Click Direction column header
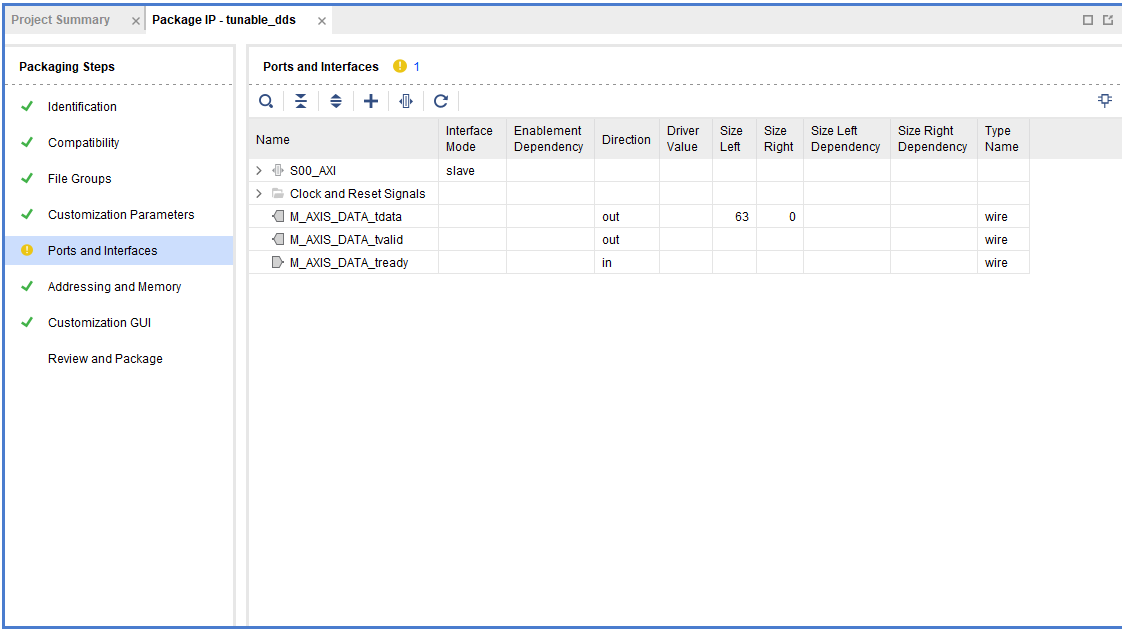 627,139
